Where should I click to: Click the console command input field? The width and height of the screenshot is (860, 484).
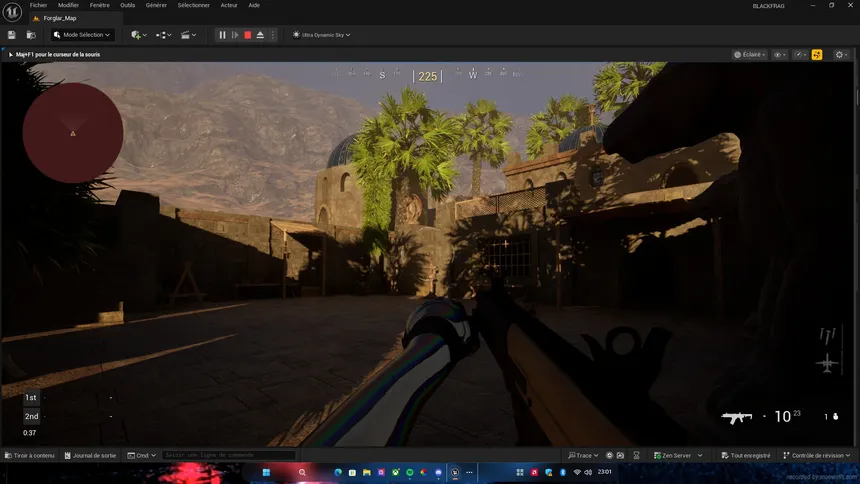point(228,455)
